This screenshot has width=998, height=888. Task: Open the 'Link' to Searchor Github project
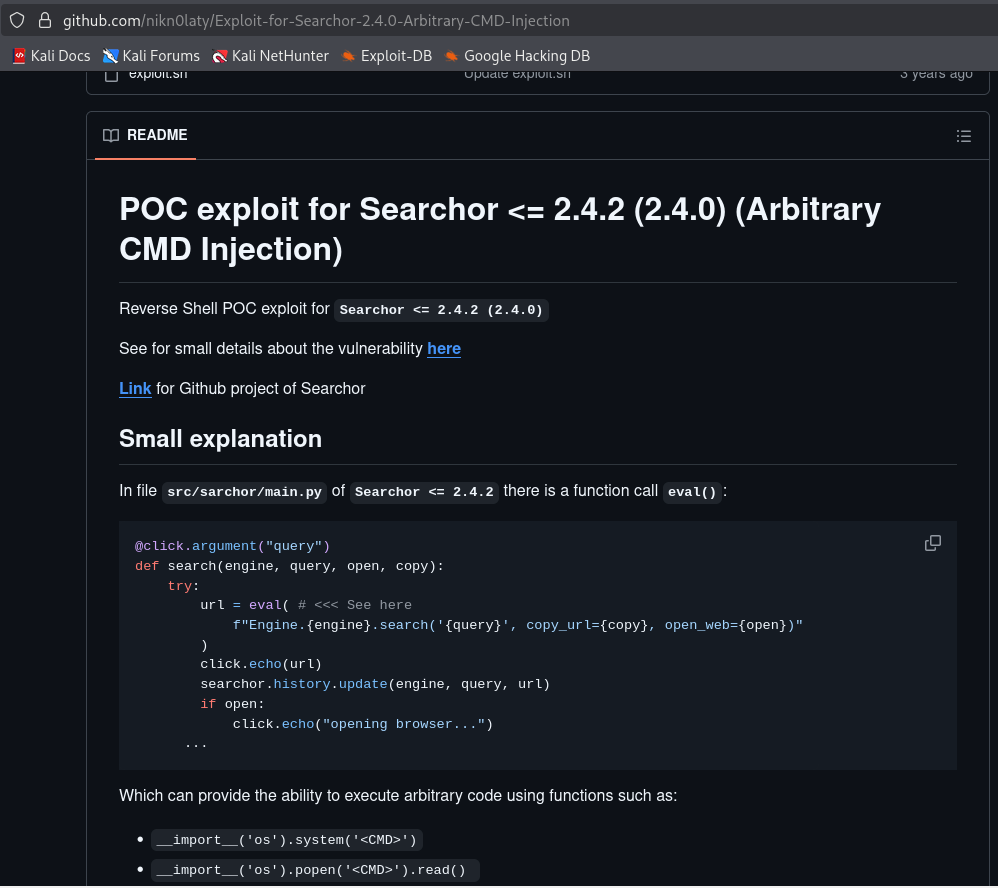(135, 389)
